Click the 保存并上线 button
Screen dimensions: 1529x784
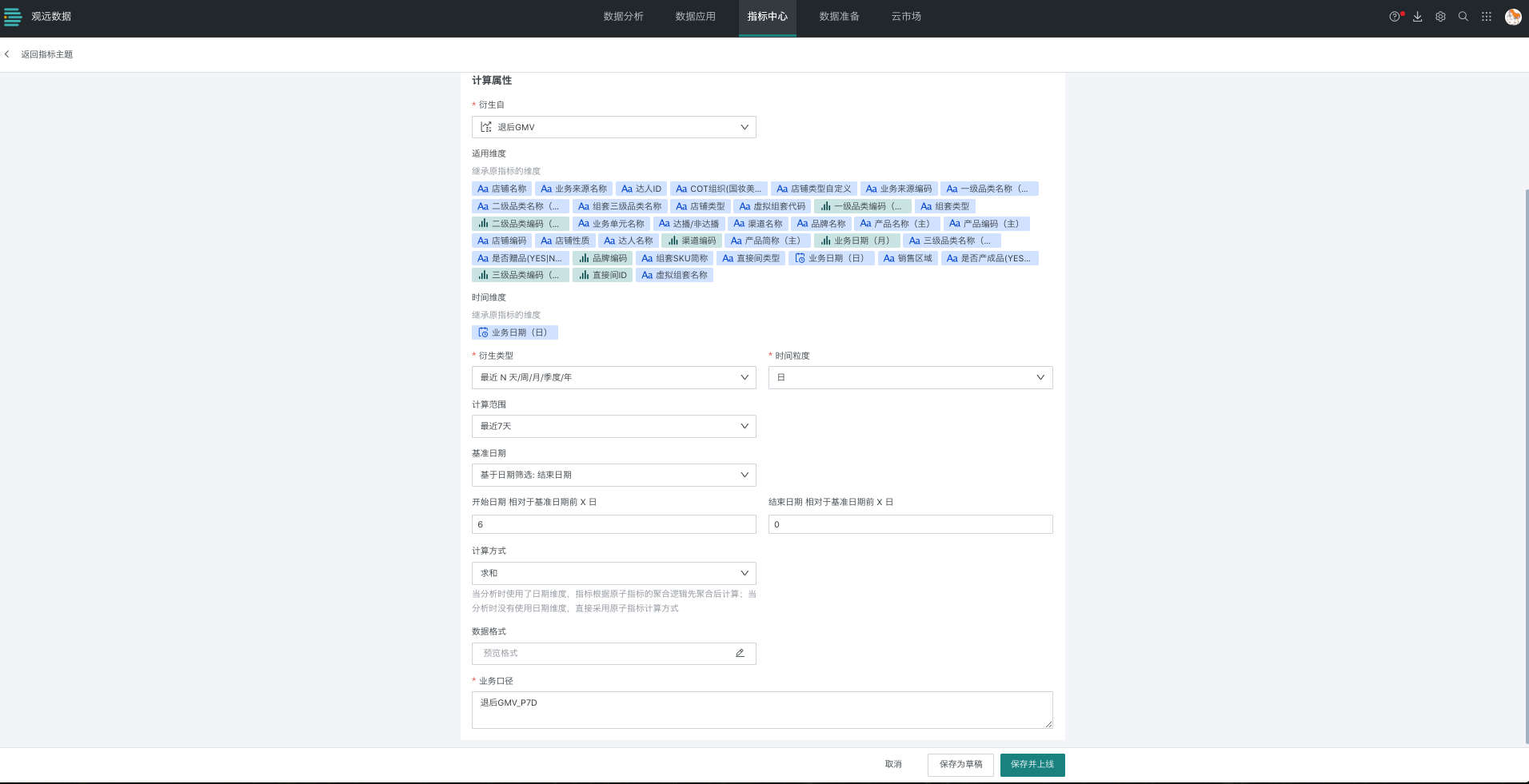point(1032,765)
